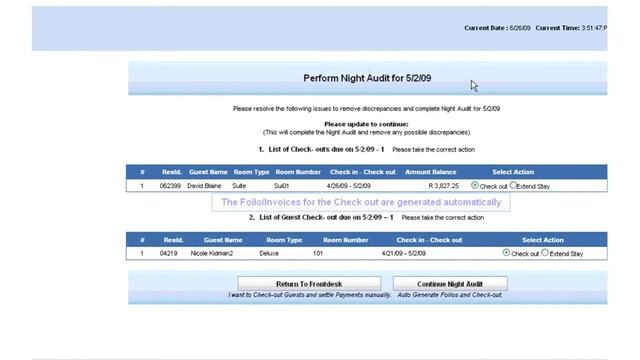Click Suite room type cell
The height and width of the screenshot is (360, 640).
tap(239, 186)
